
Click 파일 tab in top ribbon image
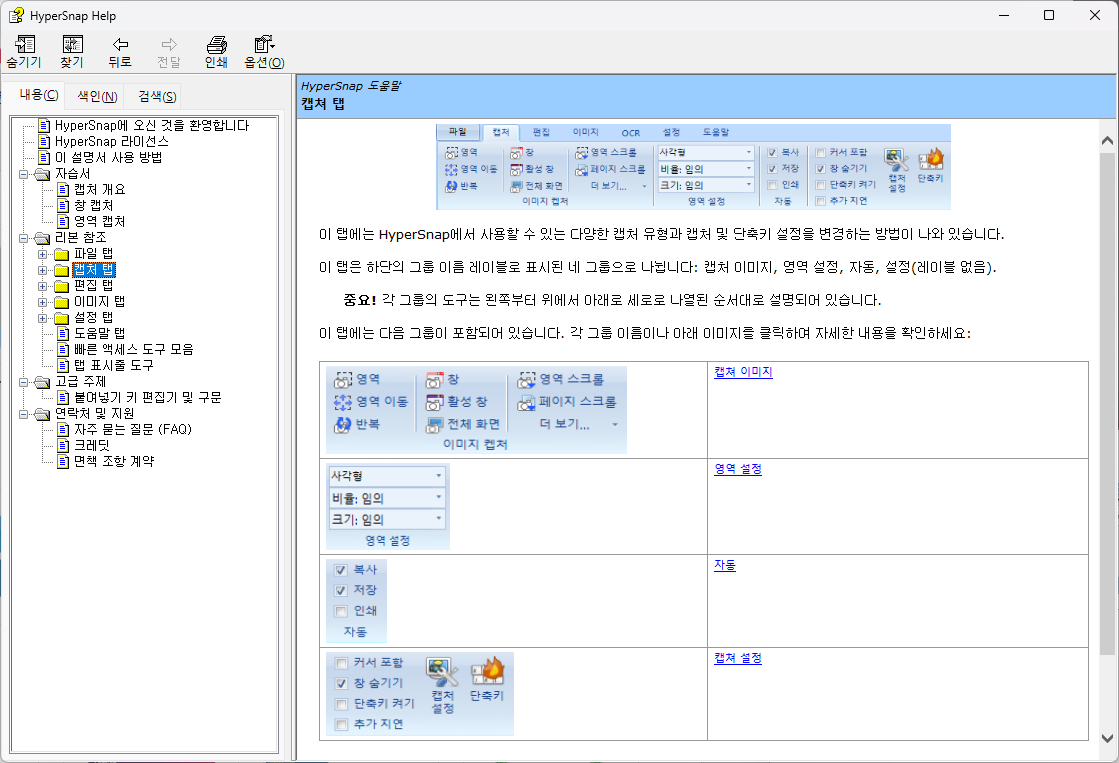pyautogui.click(x=457, y=132)
